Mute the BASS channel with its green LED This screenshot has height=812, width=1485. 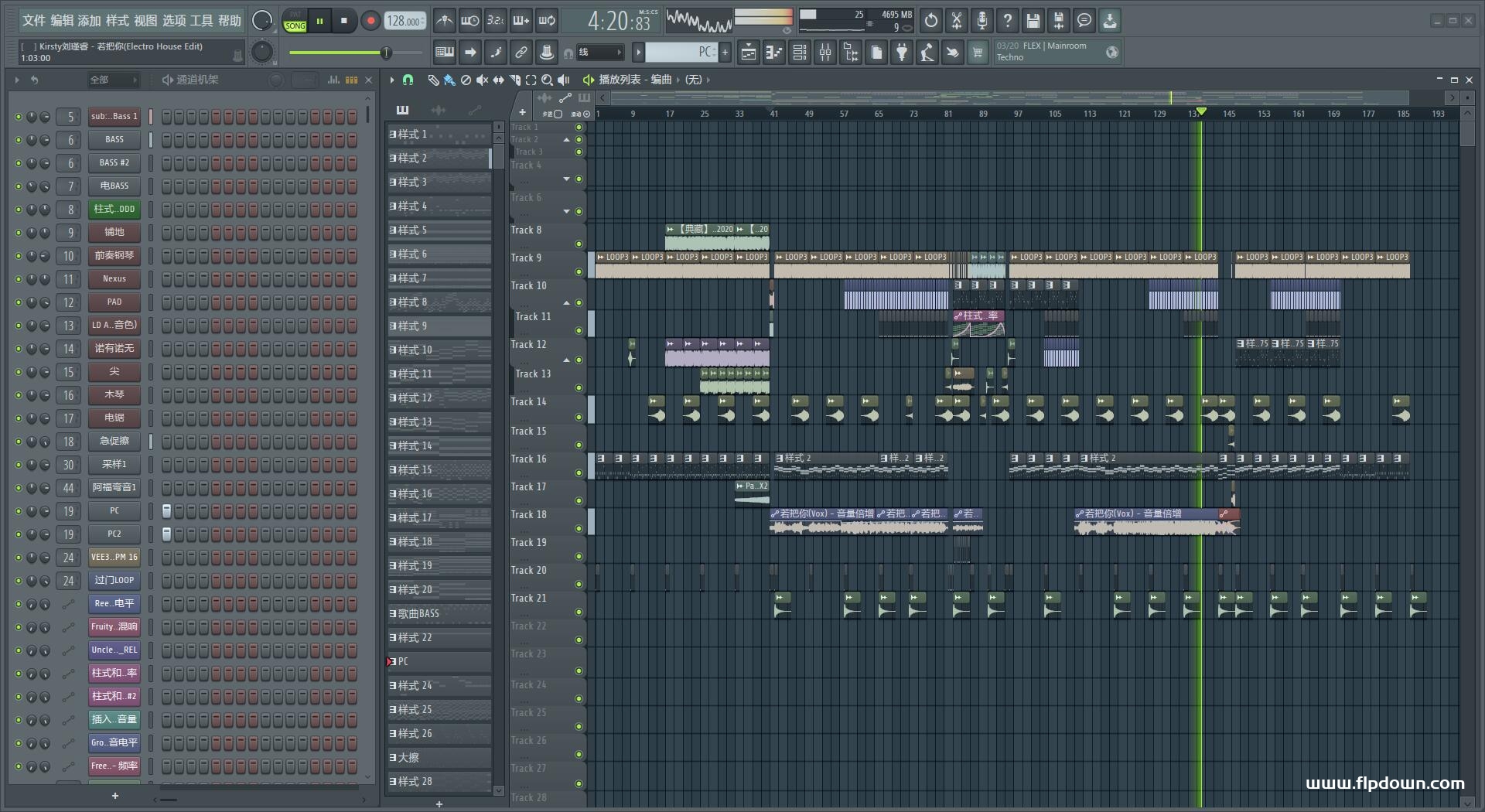pyautogui.click(x=19, y=140)
